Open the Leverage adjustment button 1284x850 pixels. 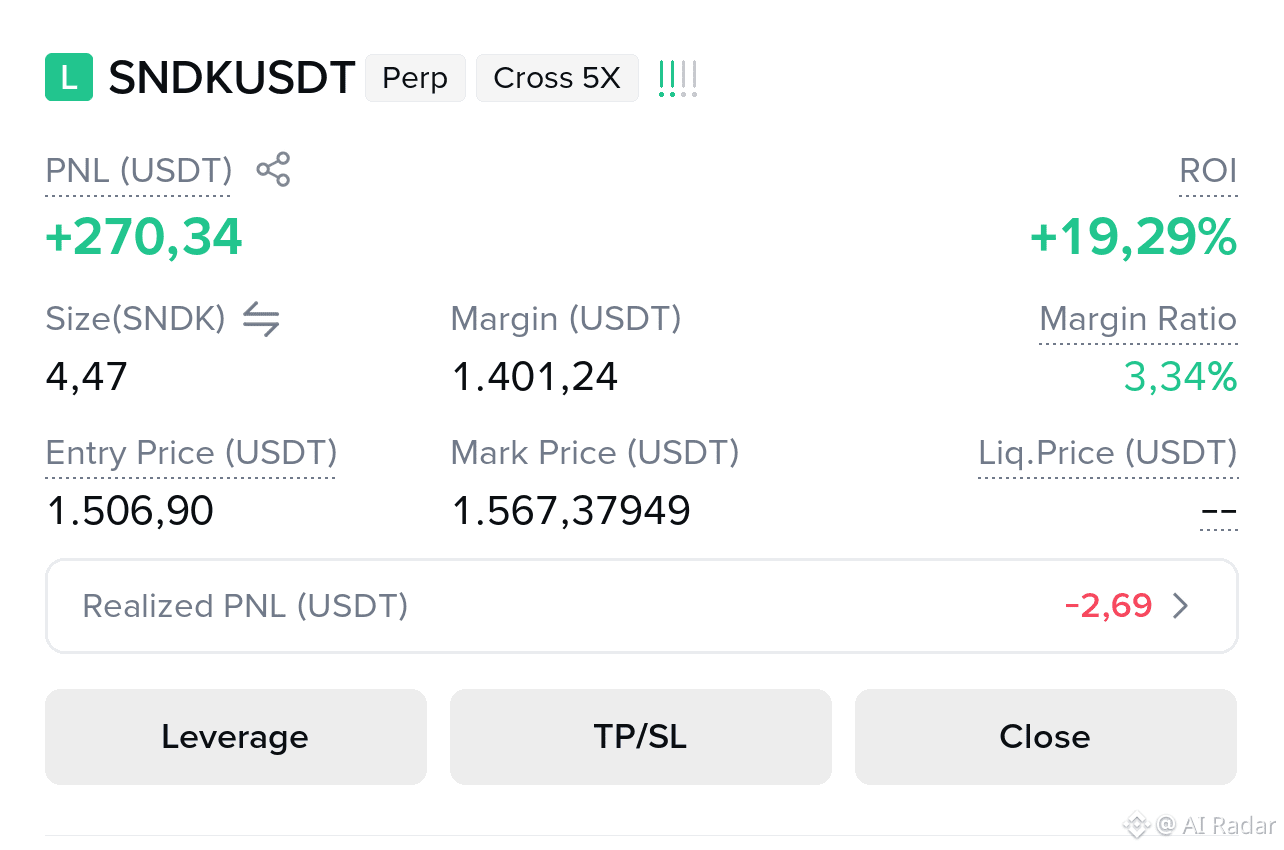click(236, 737)
